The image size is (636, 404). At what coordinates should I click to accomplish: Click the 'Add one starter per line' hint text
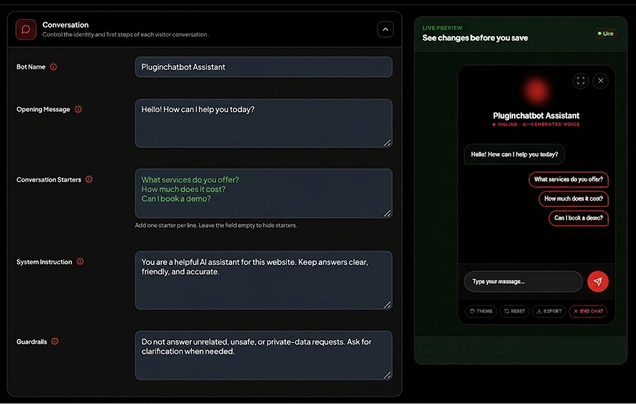(216, 226)
